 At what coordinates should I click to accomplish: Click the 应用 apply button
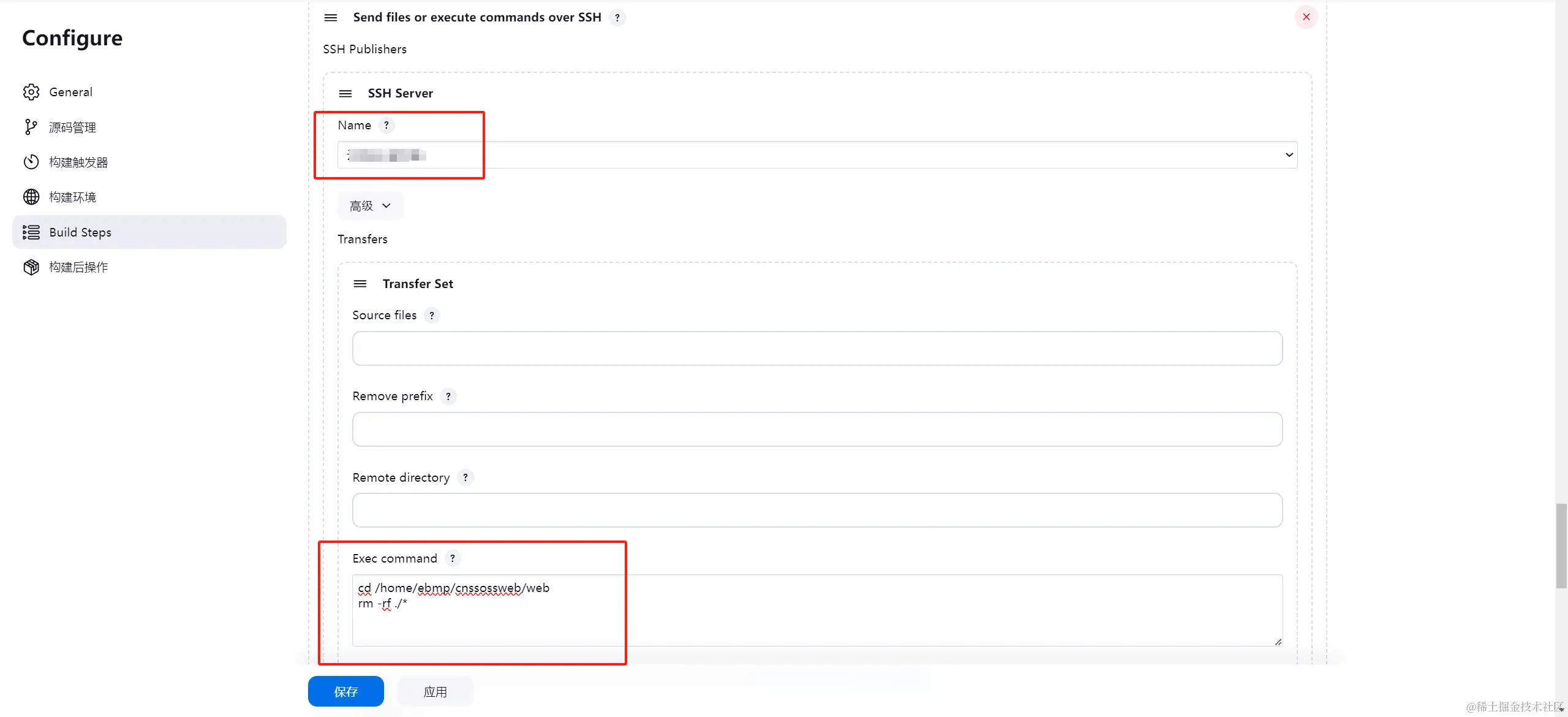[x=435, y=691]
